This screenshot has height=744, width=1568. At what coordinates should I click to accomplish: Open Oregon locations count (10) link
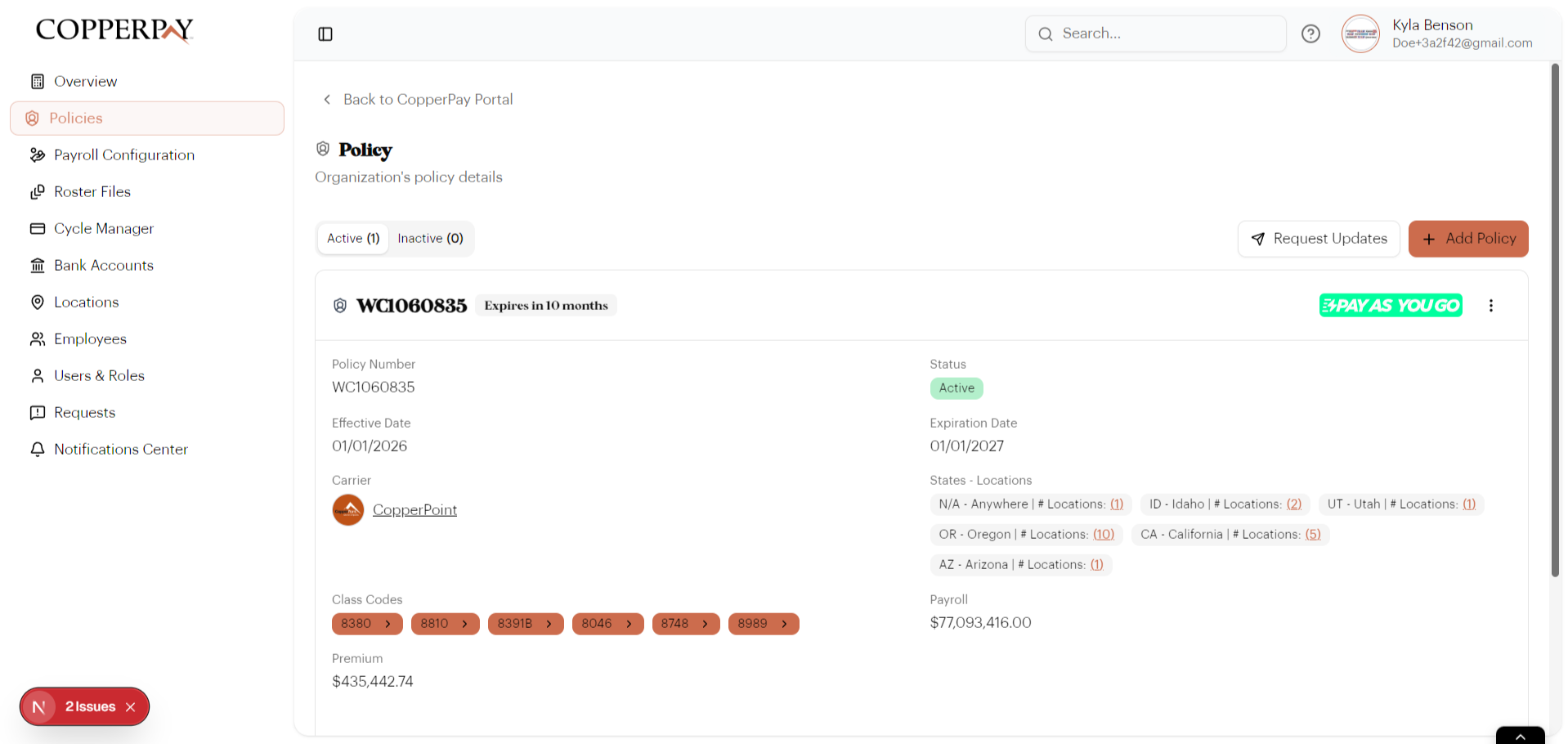click(x=1103, y=535)
